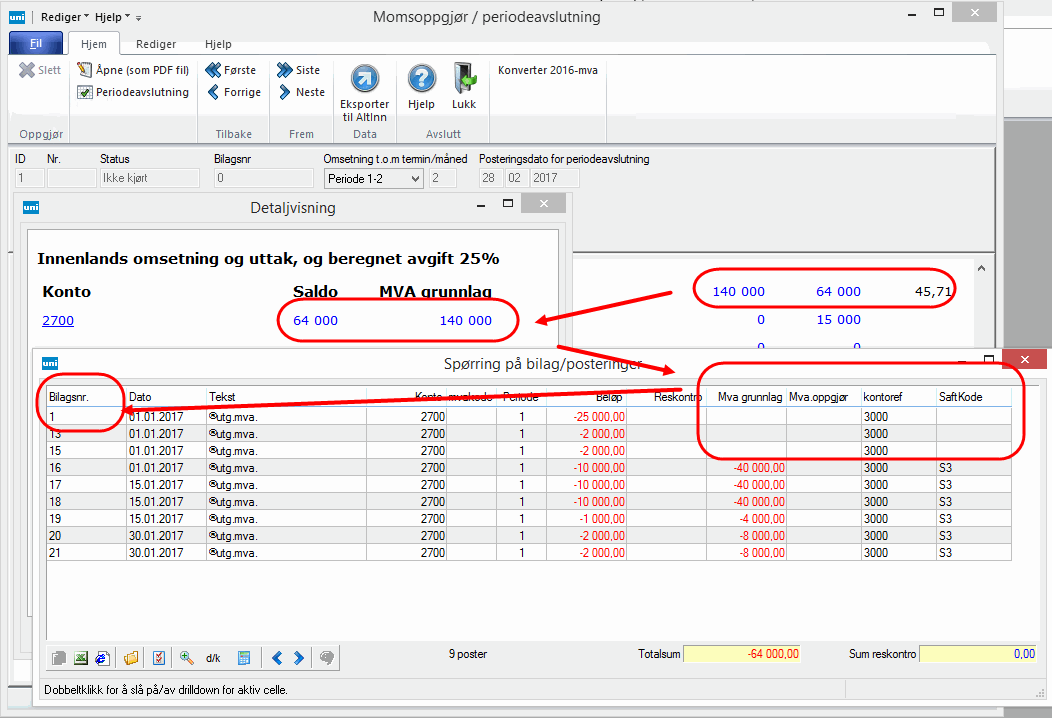Open account 2700 link in Detaljvisning
Screen dimensions: 1052x718
(x=58, y=321)
